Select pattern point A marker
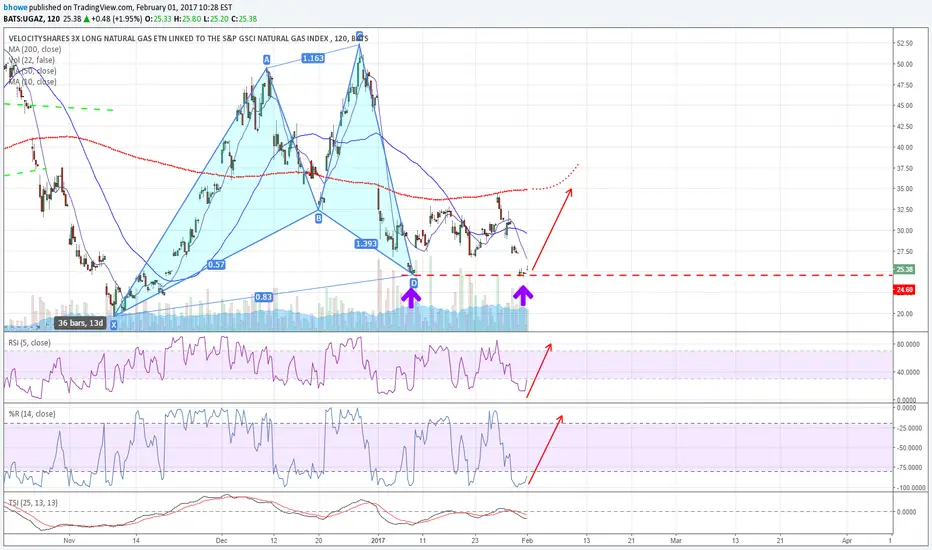Viewport: 932px width, 550px height. 267,59
